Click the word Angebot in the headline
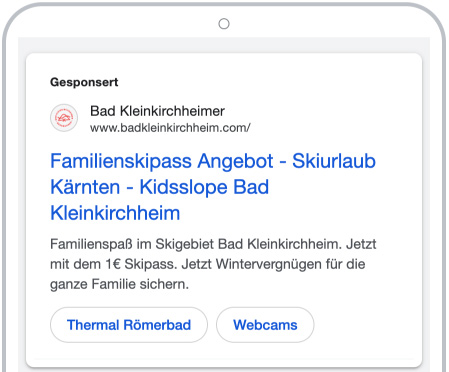This screenshot has height=372, width=449. point(235,162)
